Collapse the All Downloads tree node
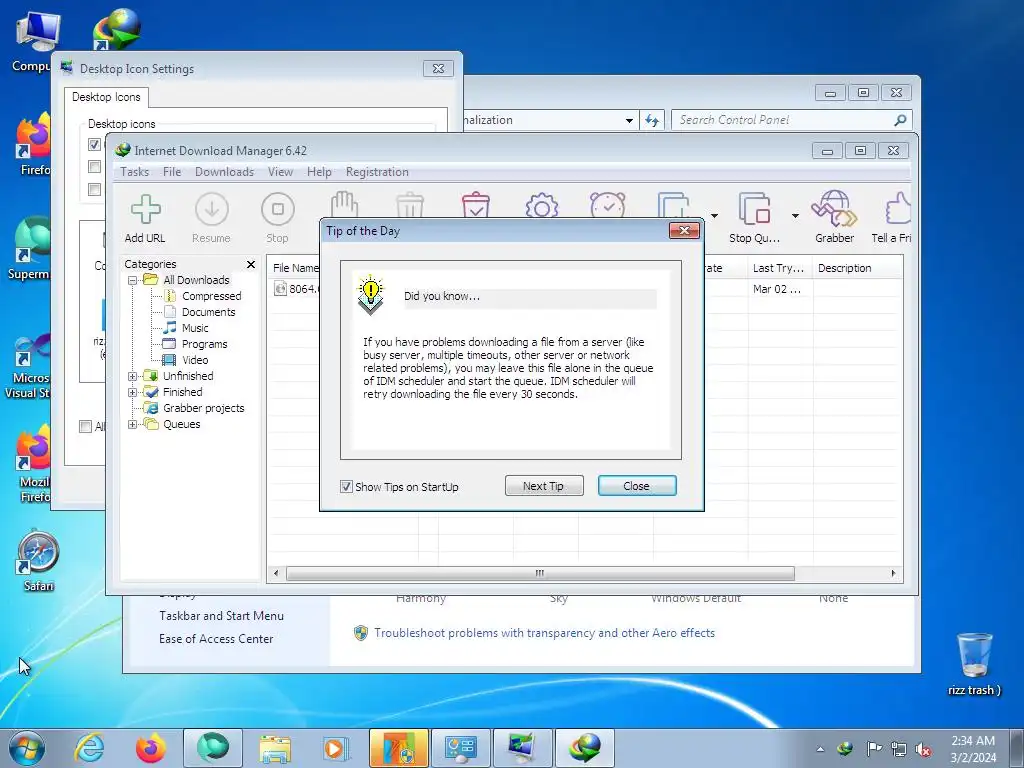 [133, 280]
